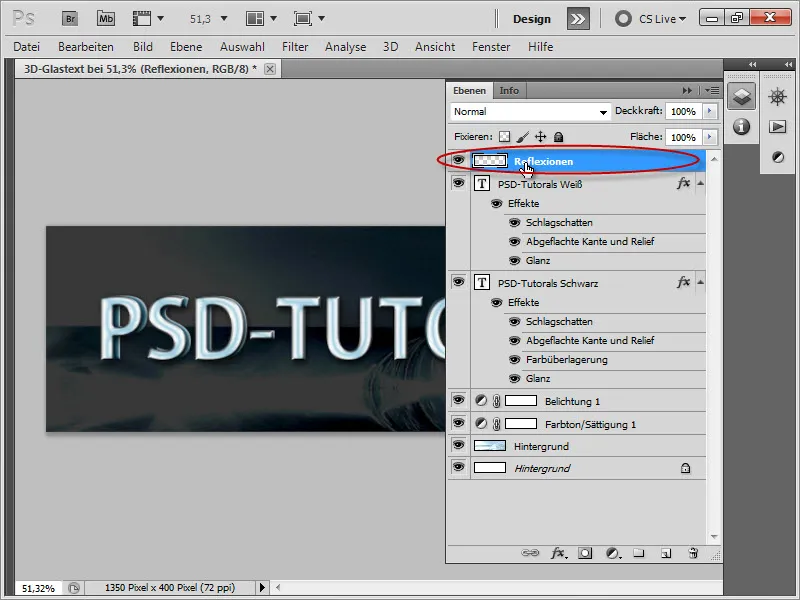800x600 pixels.
Task: Click the Farbton/Sättigung 1 adjustment icon
Action: click(x=481, y=423)
